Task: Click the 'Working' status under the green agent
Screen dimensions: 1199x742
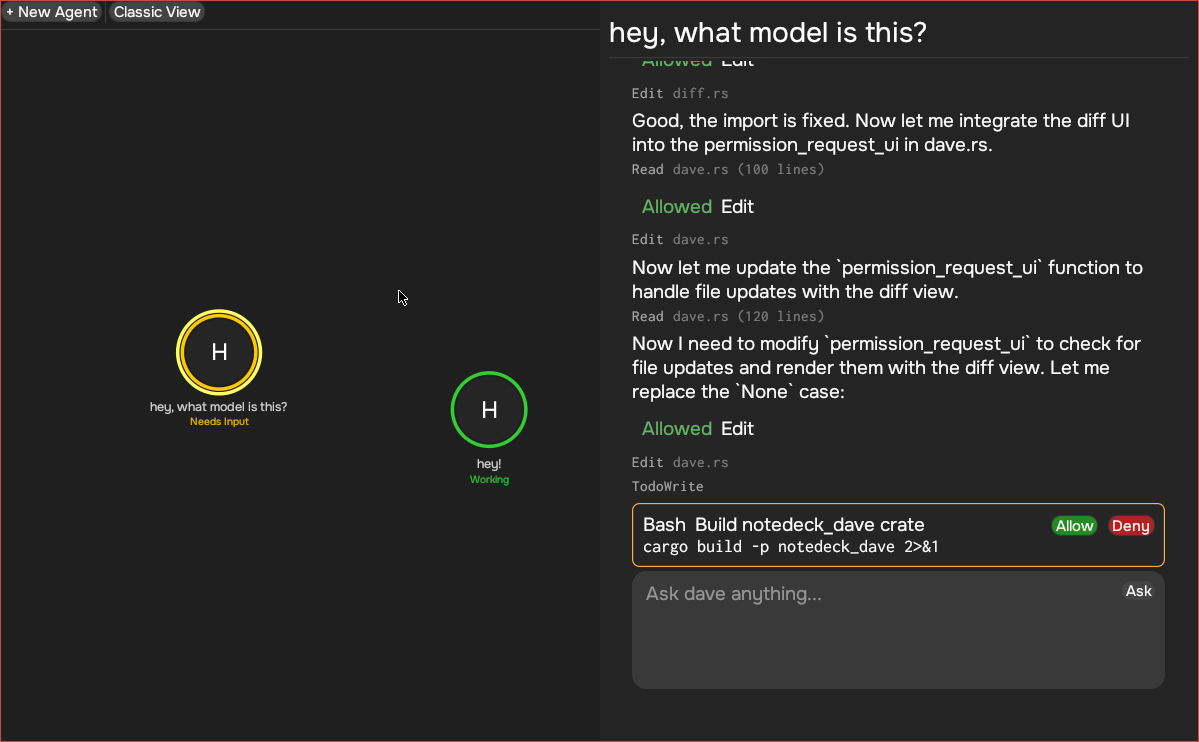Action: click(489, 480)
